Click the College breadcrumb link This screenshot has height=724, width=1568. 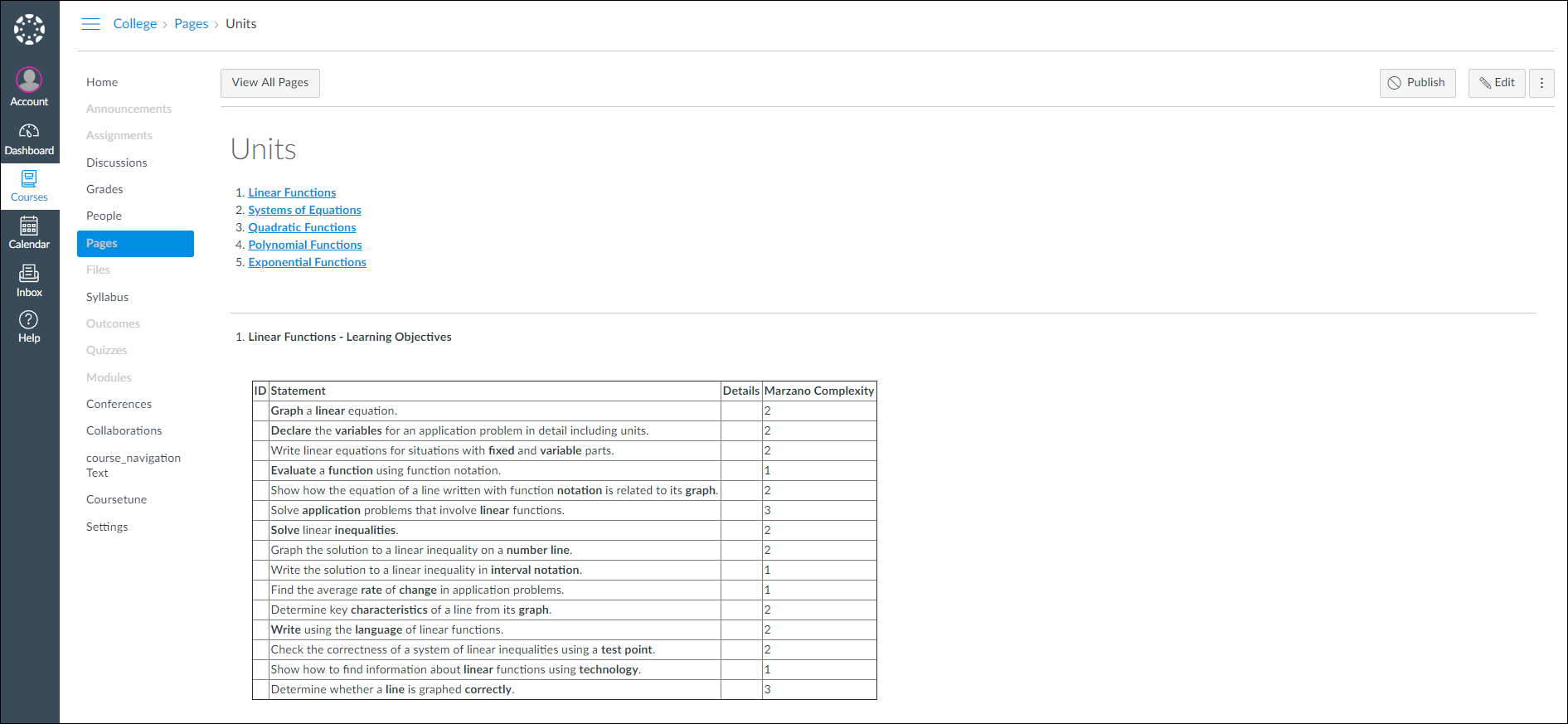coord(135,24)
